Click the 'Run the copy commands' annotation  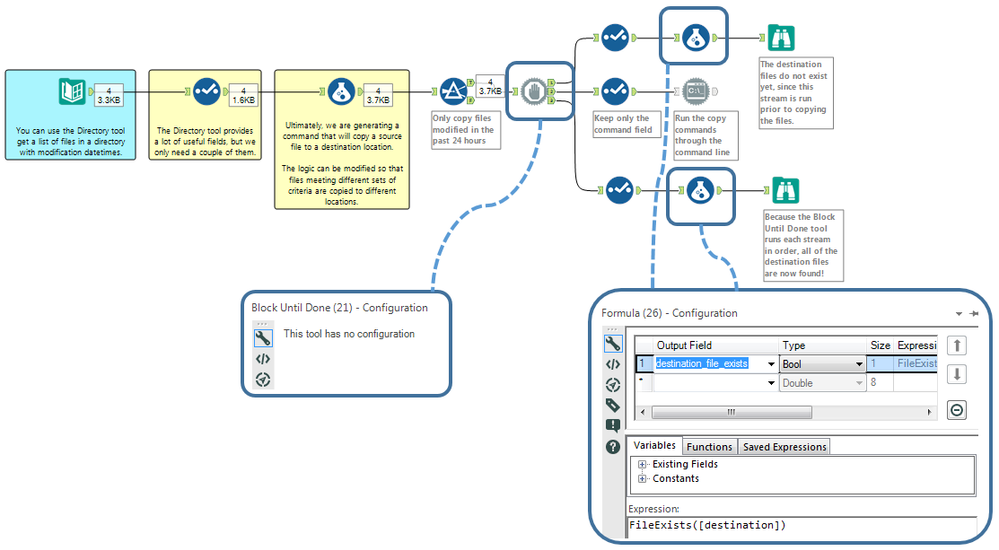[x=705, y=135]
